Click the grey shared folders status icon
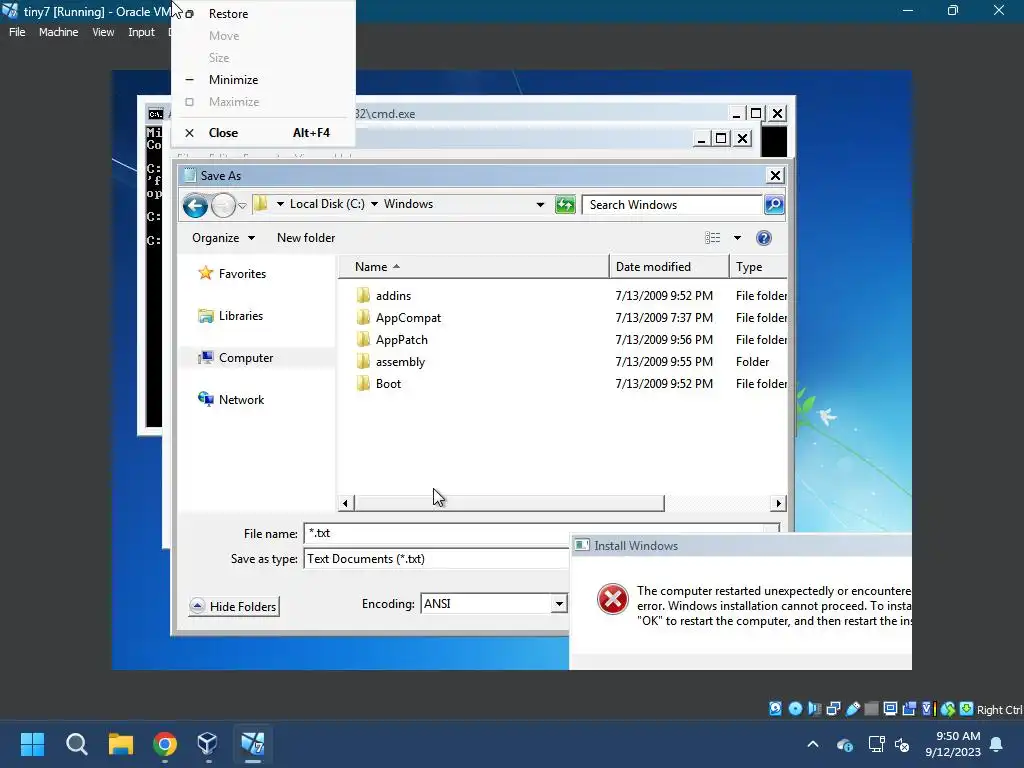This screenshot has height=768, width=1024. (871, 709)
